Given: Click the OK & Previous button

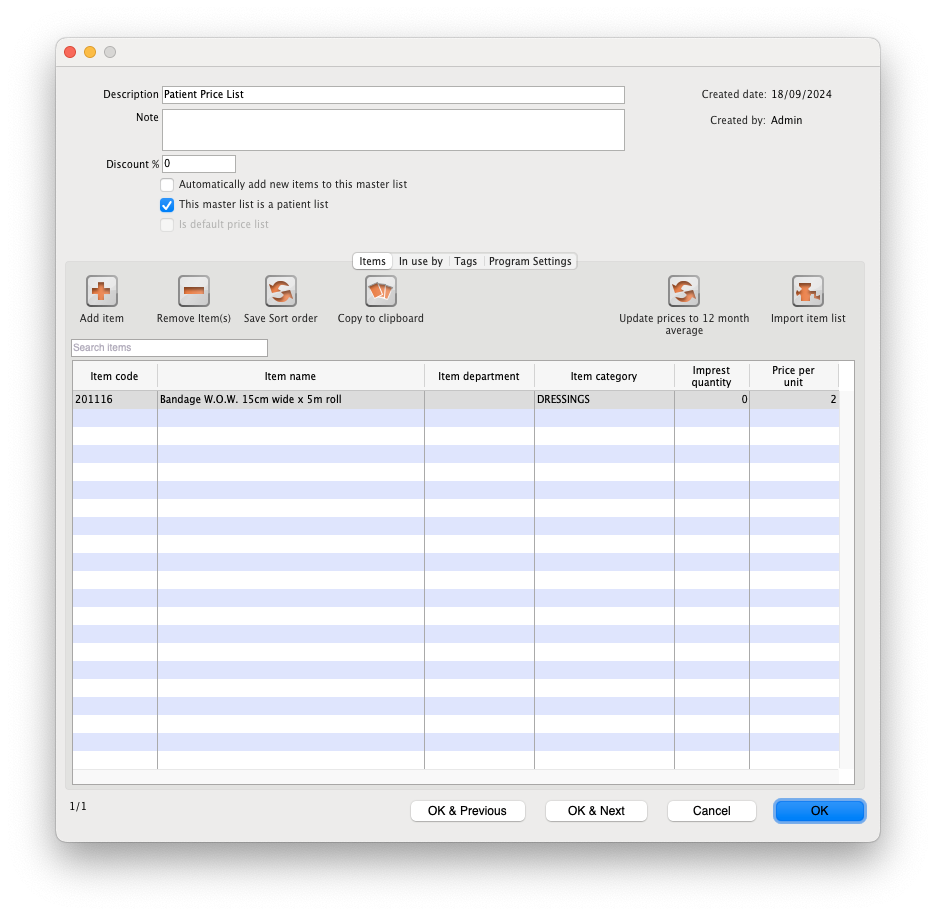Looking at the screenshot, I should point(467,811).
